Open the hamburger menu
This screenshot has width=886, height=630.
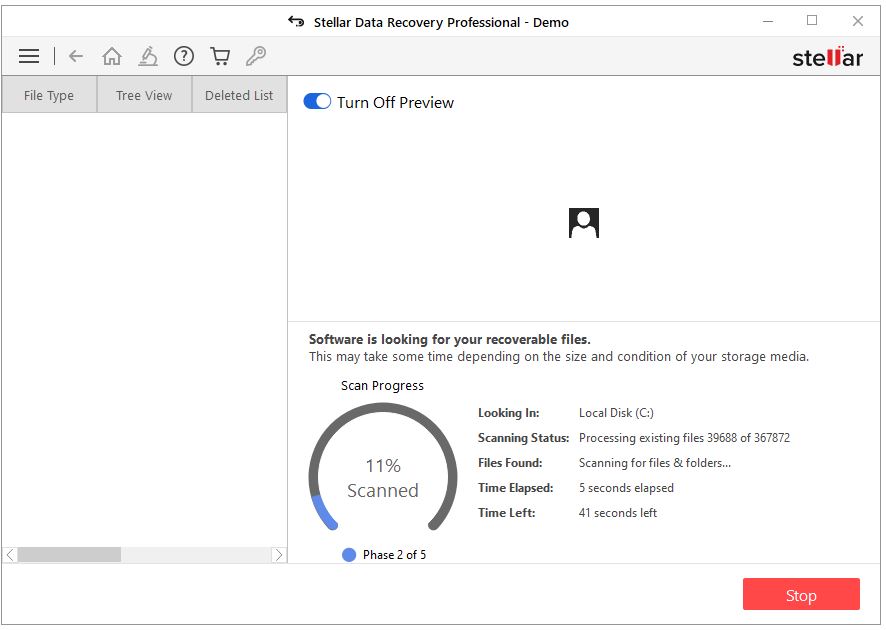point(29,56)
